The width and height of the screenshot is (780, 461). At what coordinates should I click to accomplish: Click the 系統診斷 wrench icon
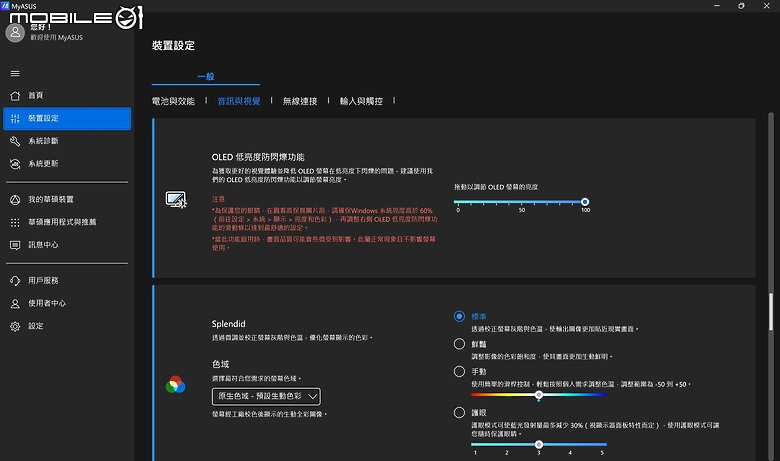point(15,141)
